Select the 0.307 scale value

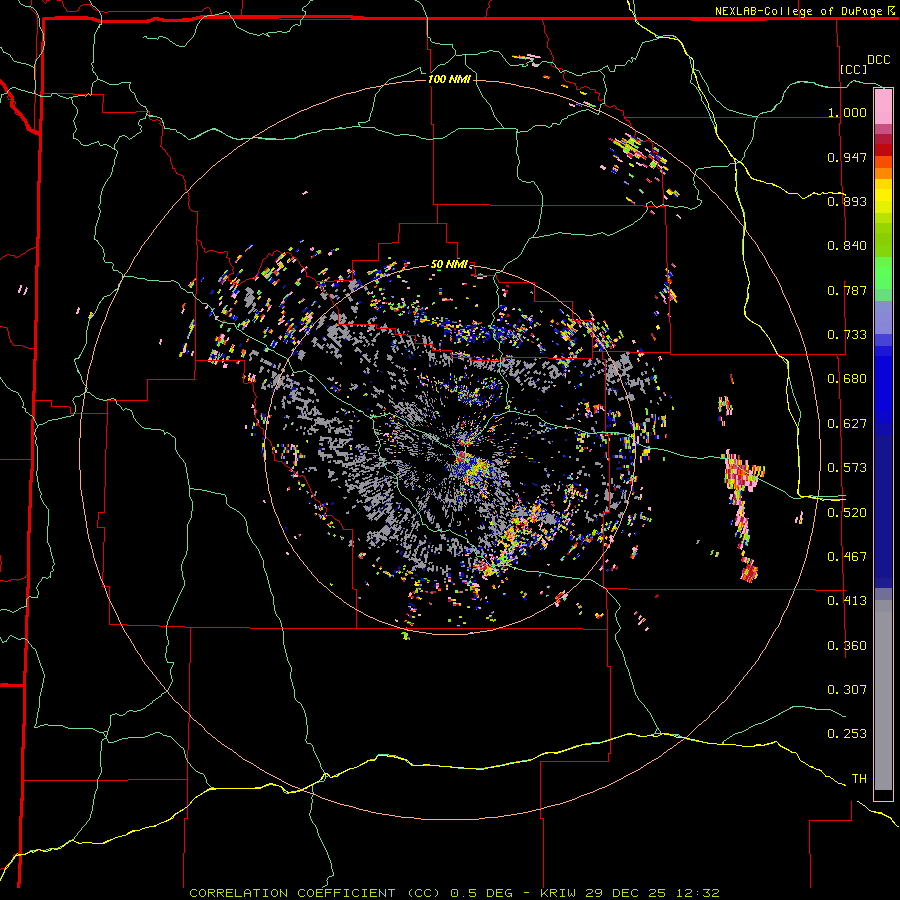point(847,690)
